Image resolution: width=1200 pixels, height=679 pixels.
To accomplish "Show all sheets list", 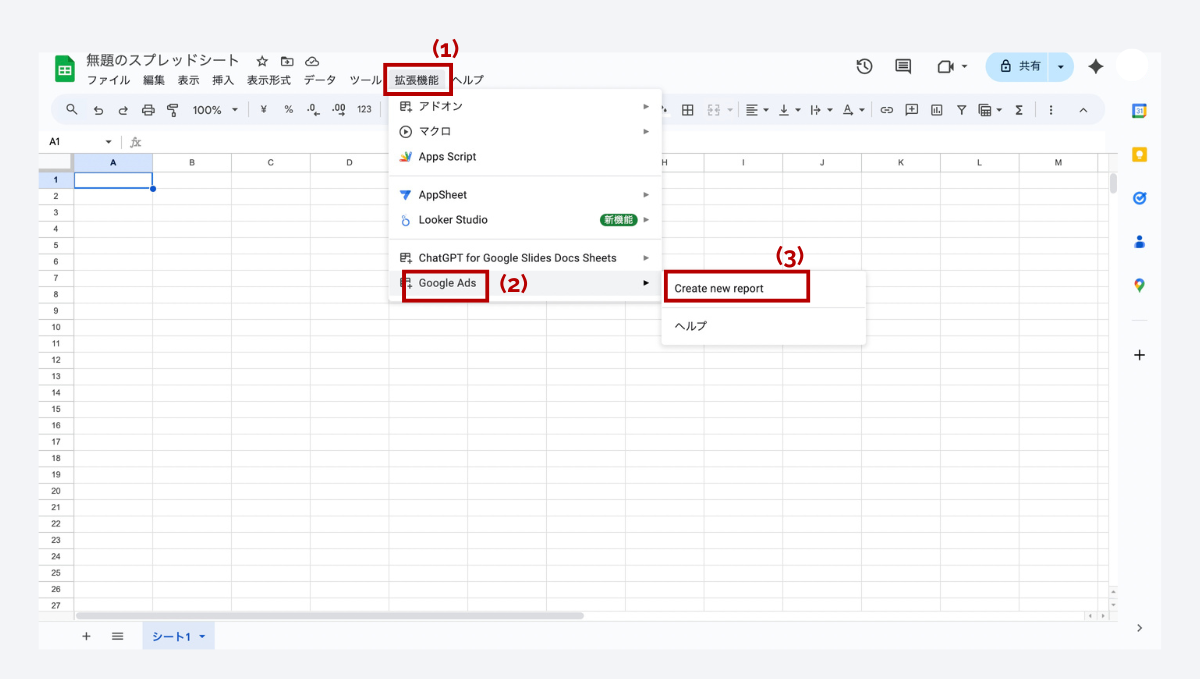I will pos(117,636).
